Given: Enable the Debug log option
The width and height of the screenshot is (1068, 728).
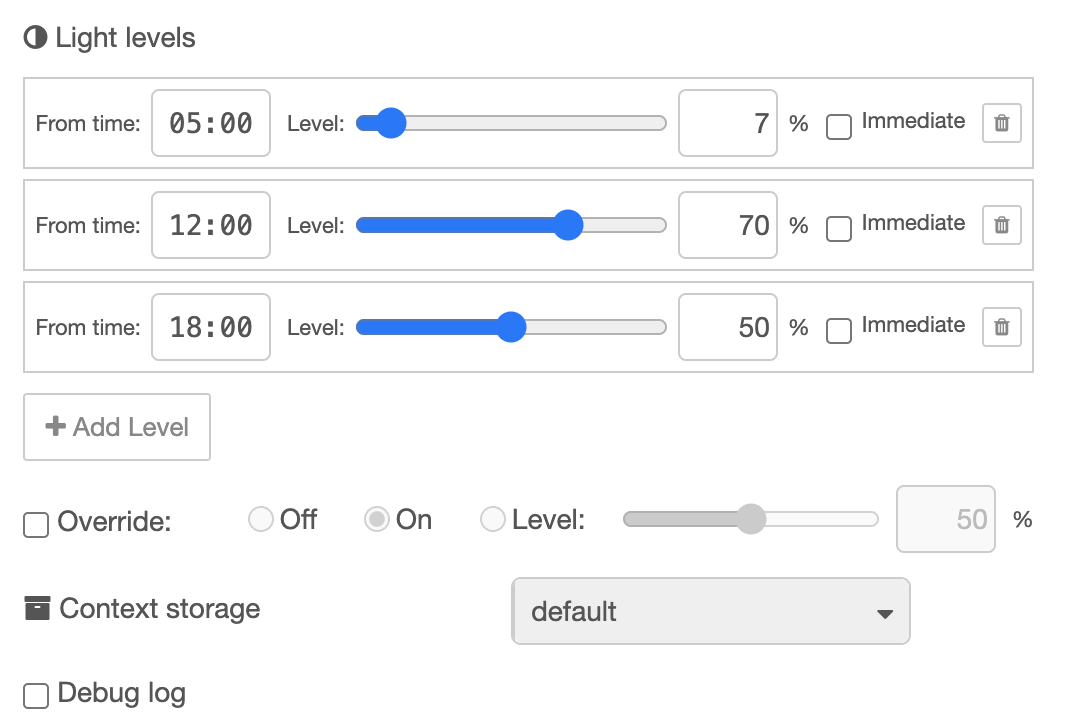Looking at the screenshot, I should [35, 694].
